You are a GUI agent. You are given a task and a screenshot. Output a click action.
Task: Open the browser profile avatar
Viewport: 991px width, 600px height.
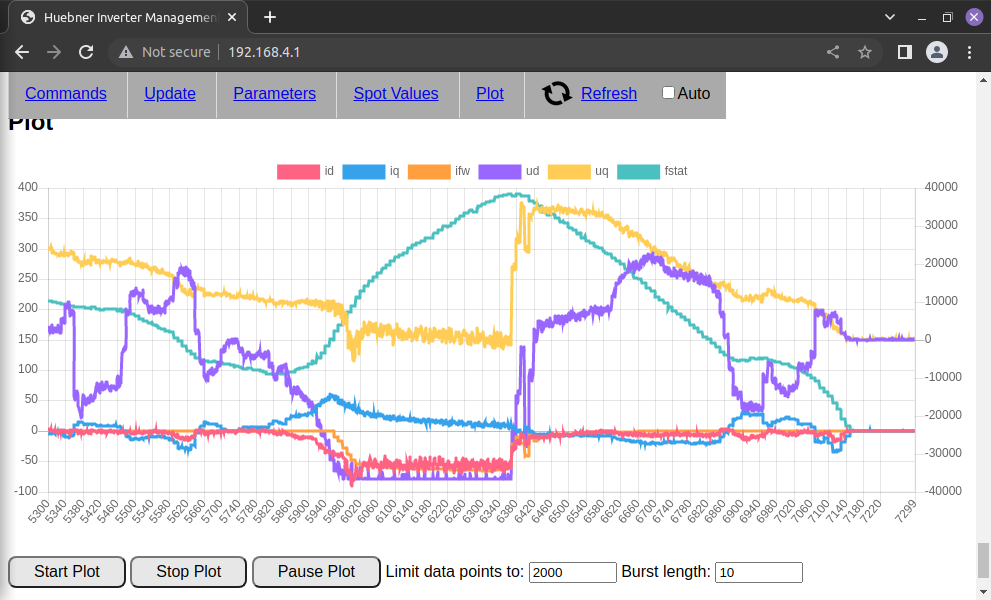[936, 52]
